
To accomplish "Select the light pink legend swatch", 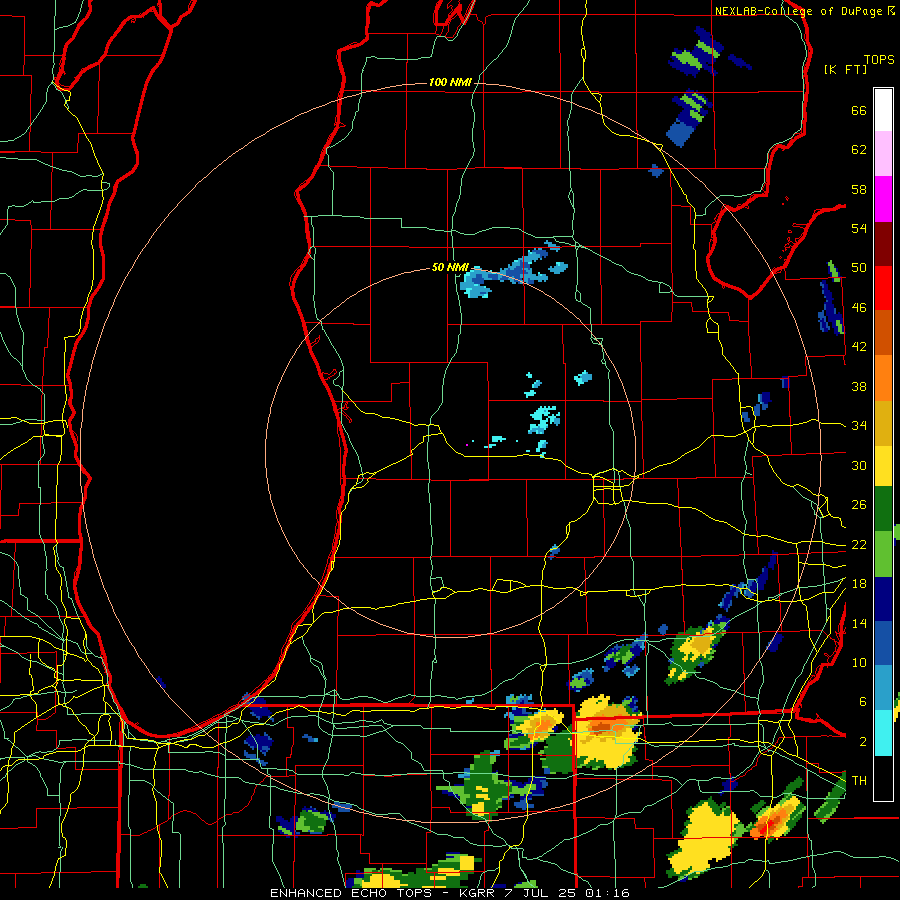I will coord(883,154).
